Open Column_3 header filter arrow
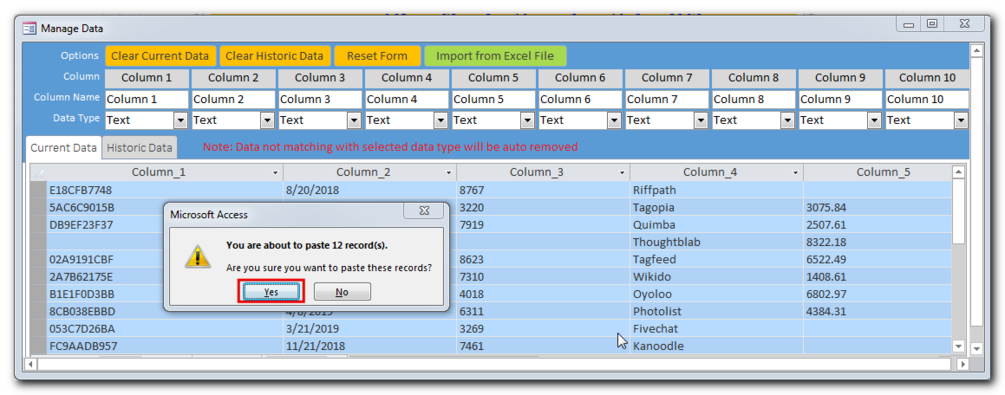 pyautogui.click(x=622, y=172)
